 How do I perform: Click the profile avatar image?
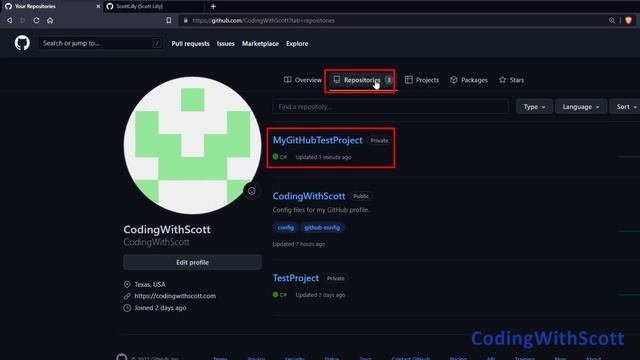click(x=192, y=145)
